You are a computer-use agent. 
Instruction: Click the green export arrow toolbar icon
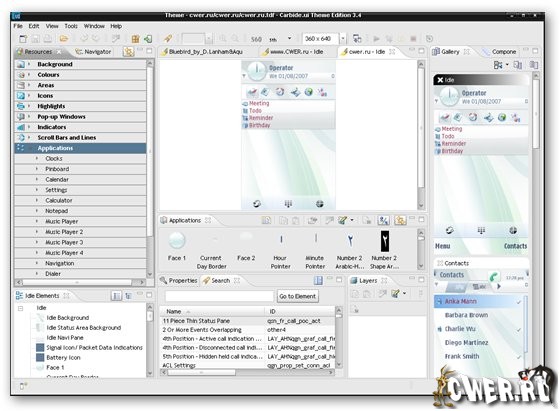click(x=148, y=39)
